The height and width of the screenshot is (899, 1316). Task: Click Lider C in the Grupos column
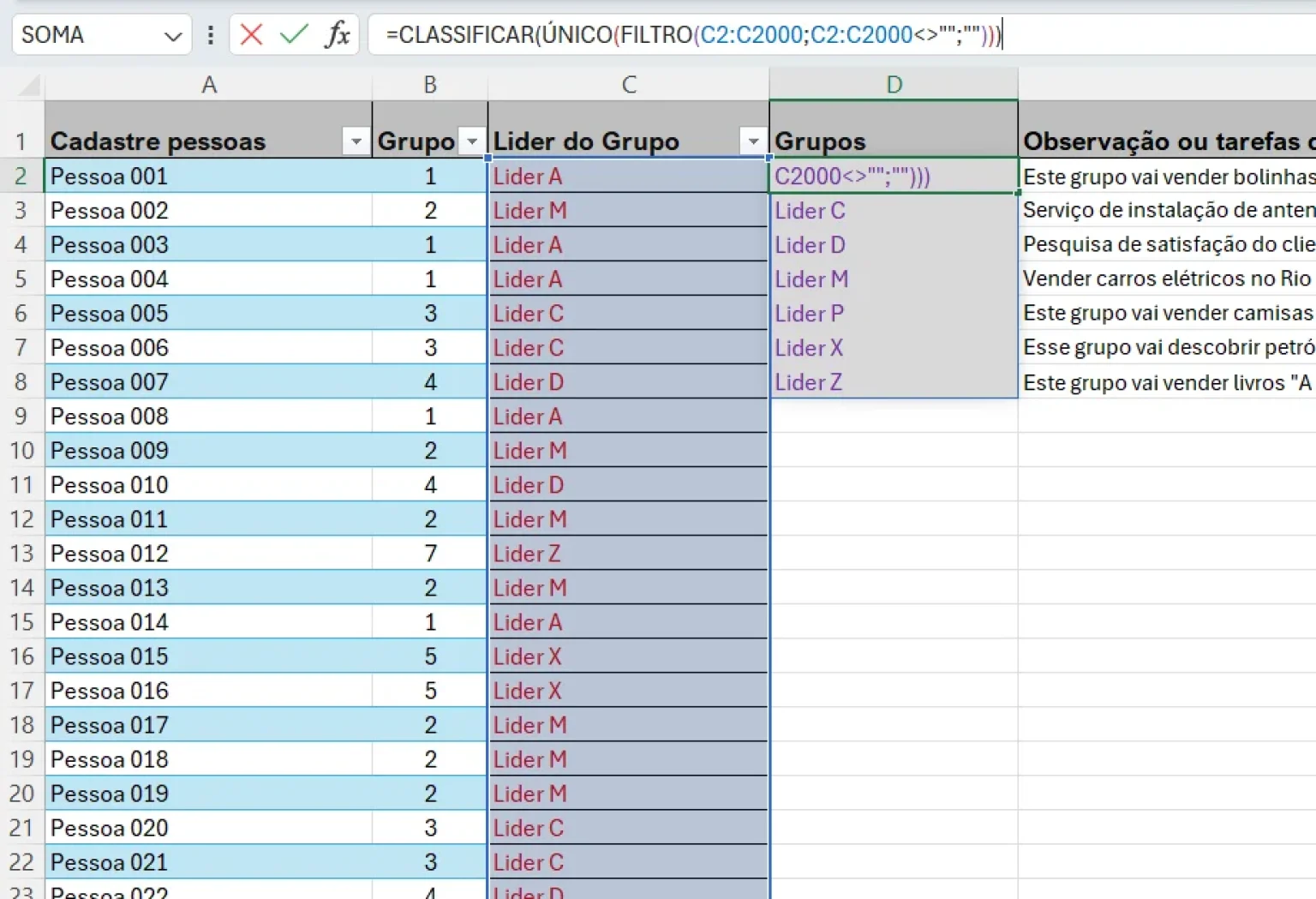(x=894, y=210)
